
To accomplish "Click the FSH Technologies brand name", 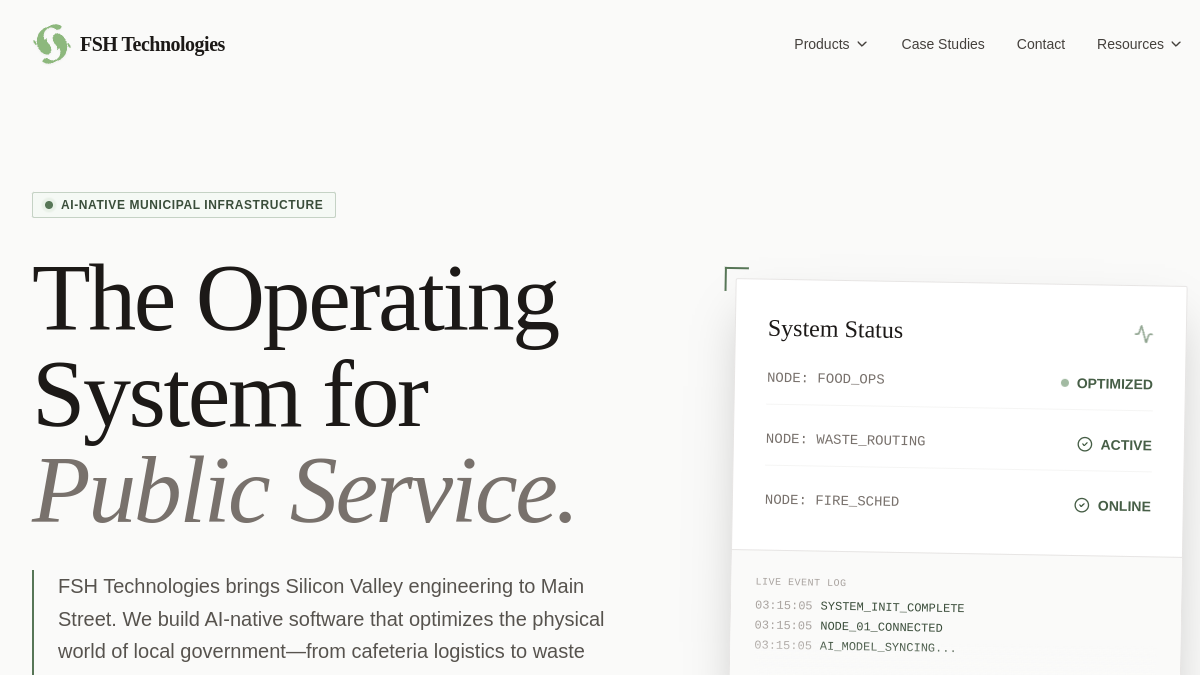I will (152, 44).
